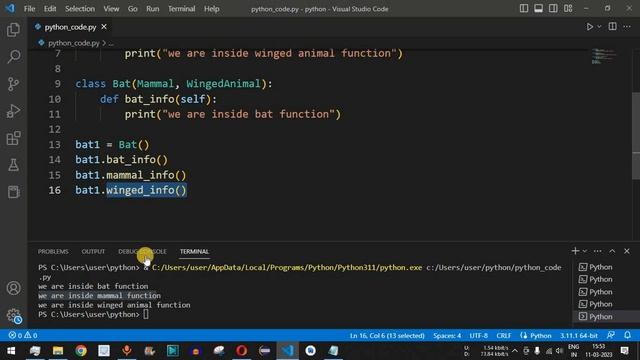
Task: Click Ln 16, Col 6 cursor position
Action: [387, 336]
